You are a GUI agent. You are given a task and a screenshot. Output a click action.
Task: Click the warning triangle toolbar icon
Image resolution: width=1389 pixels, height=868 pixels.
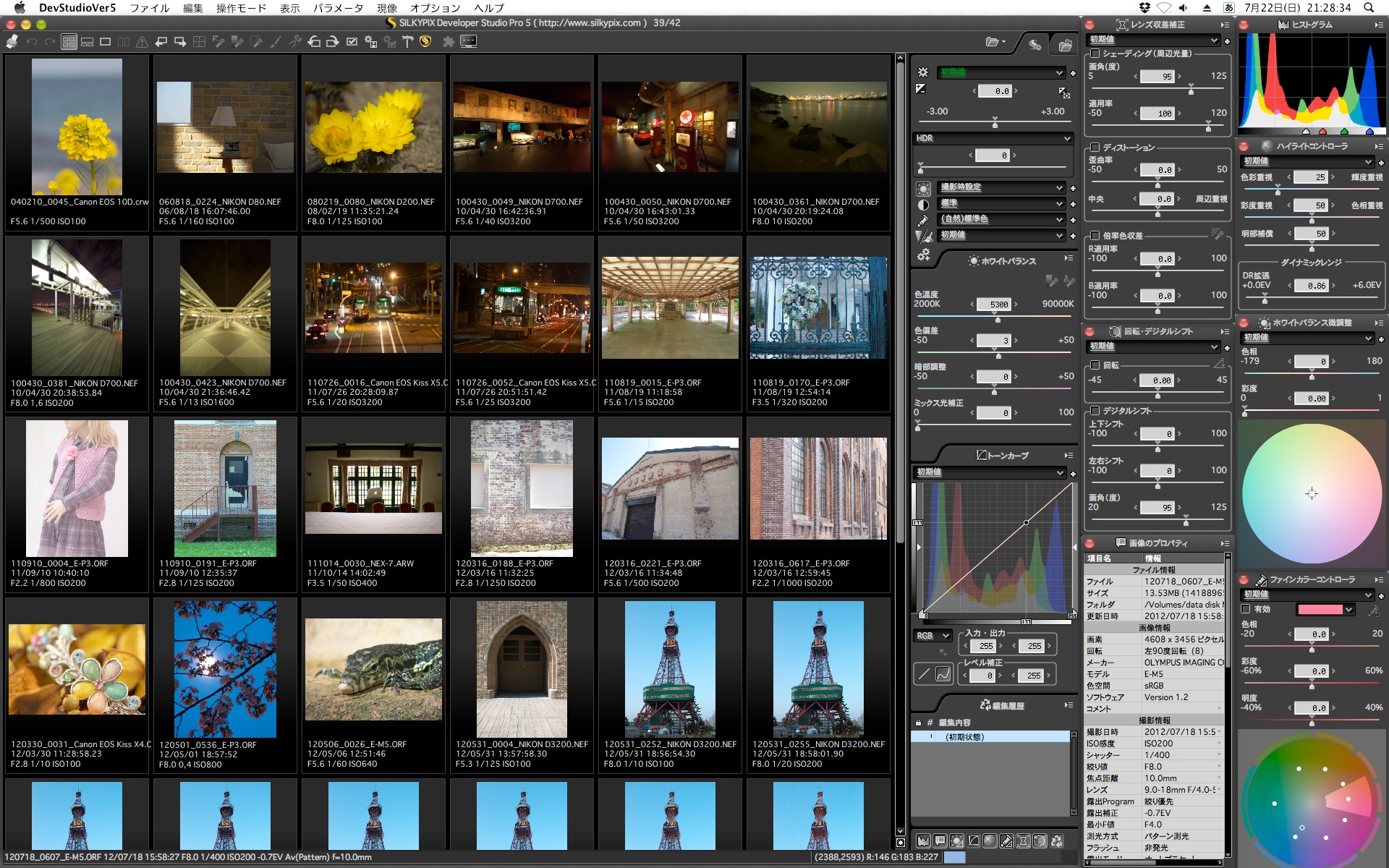143,42
